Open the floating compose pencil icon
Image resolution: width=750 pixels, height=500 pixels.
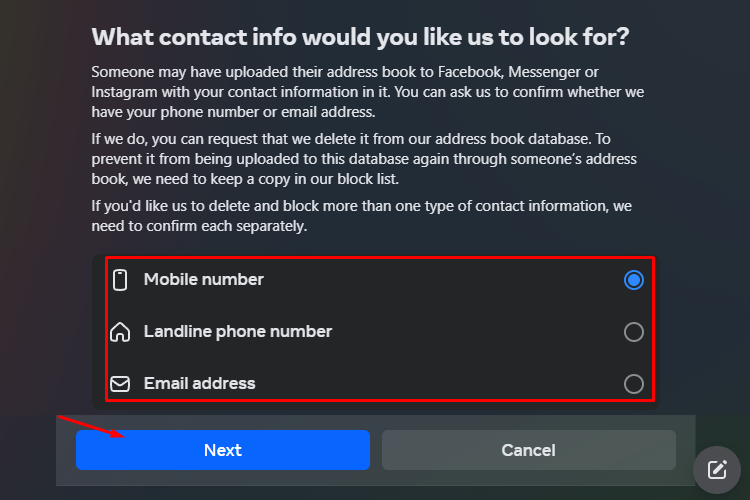(x=717, y=470)
